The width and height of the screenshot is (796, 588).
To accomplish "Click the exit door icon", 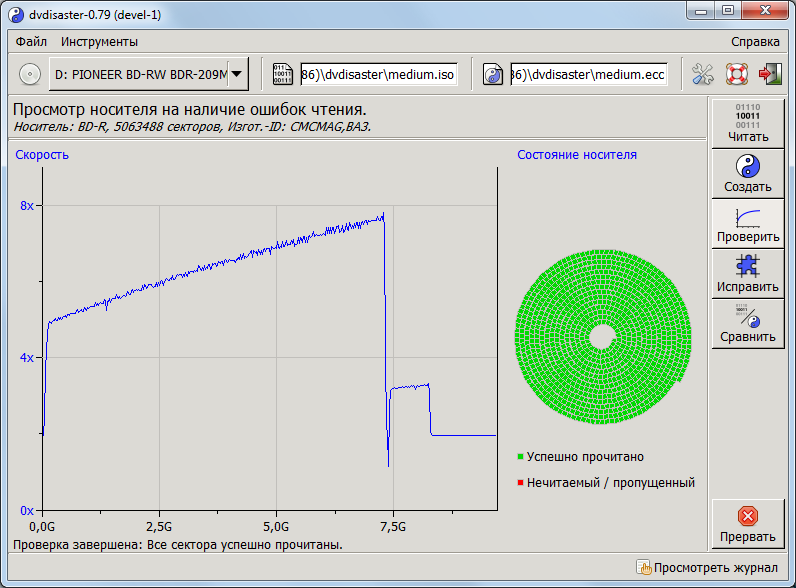I will tap(770, 74).
